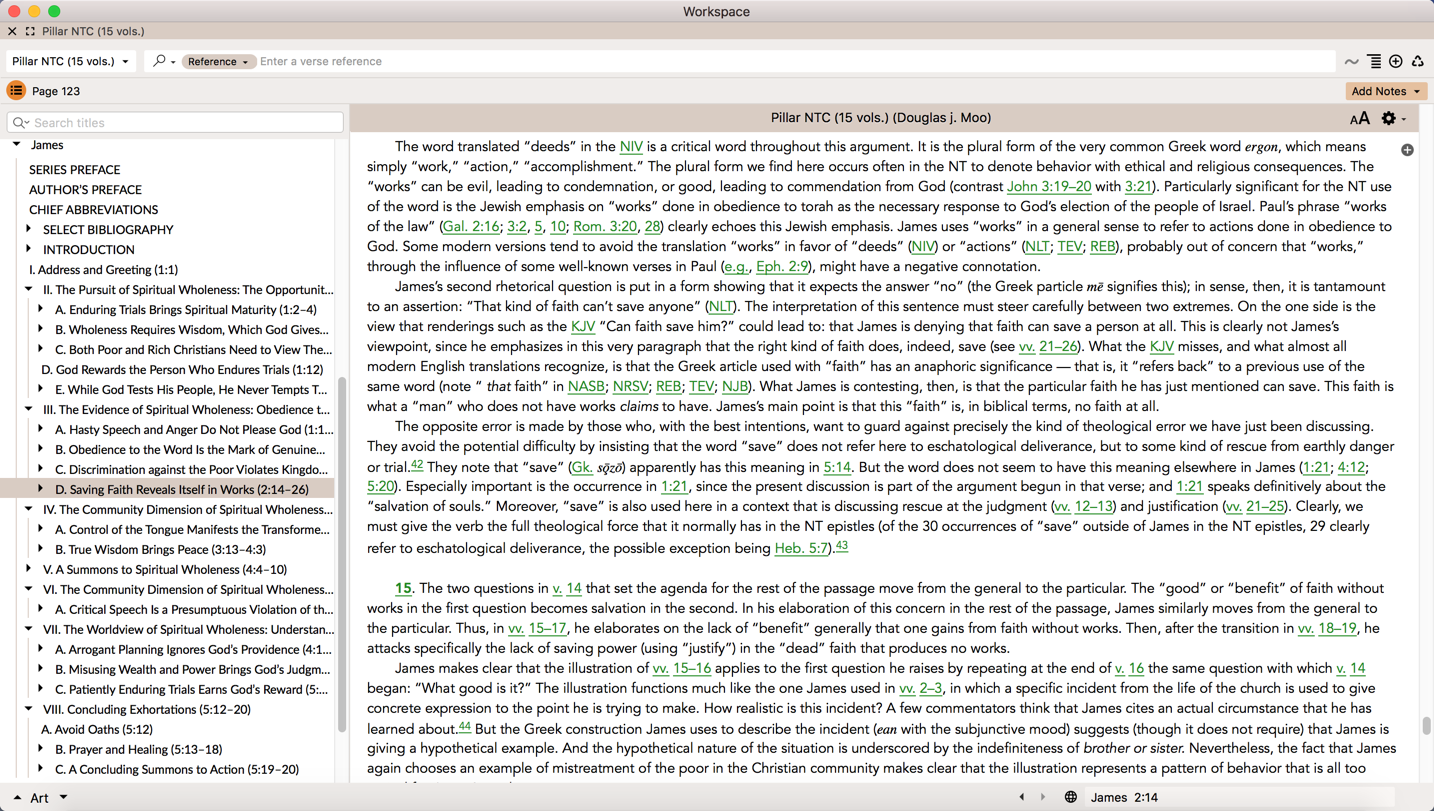Expand the SELECT BIBLIOGRAPHY node
1434x811 pixels.
29,229
